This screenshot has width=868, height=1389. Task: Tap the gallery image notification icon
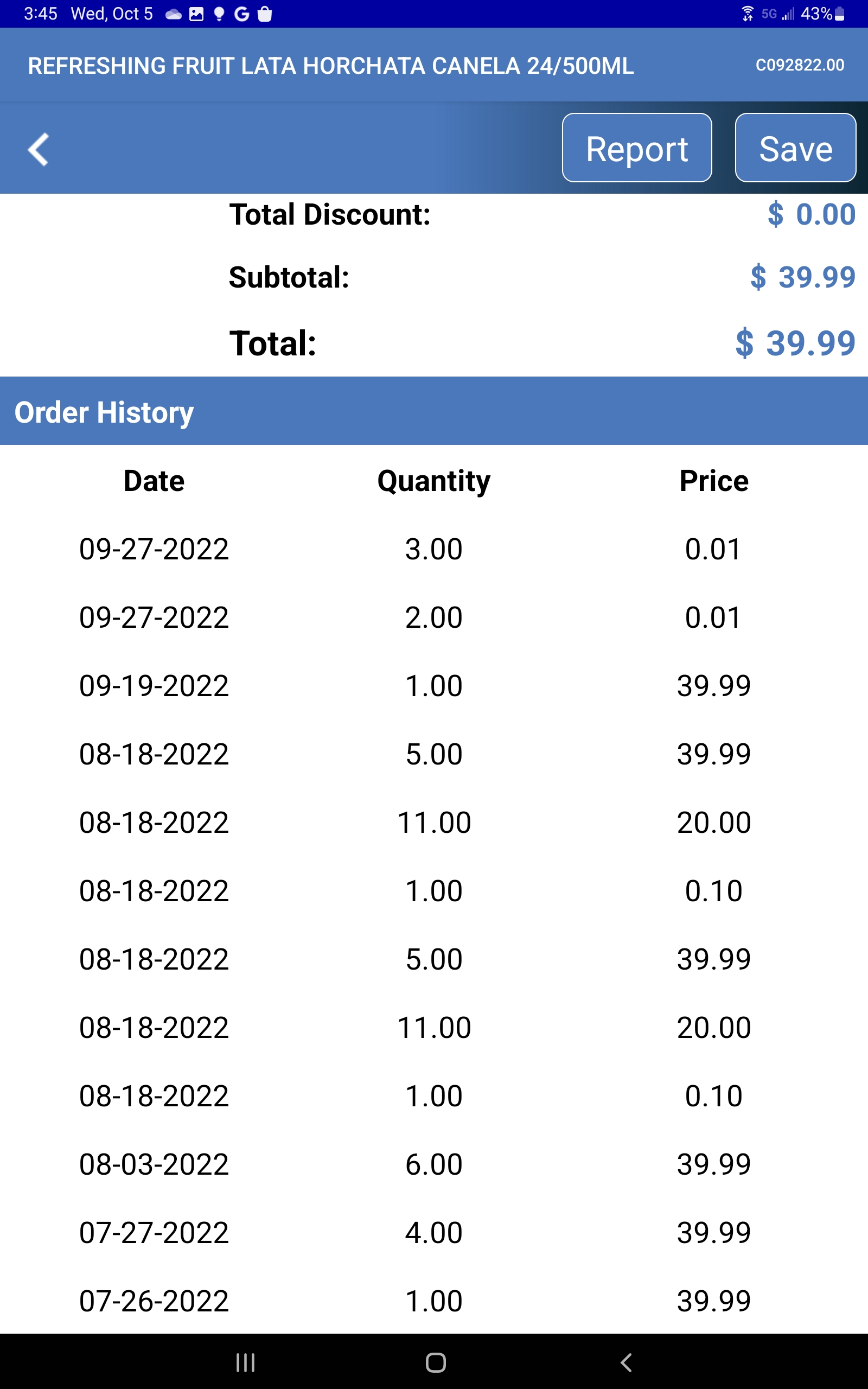(x=196, y=14)
